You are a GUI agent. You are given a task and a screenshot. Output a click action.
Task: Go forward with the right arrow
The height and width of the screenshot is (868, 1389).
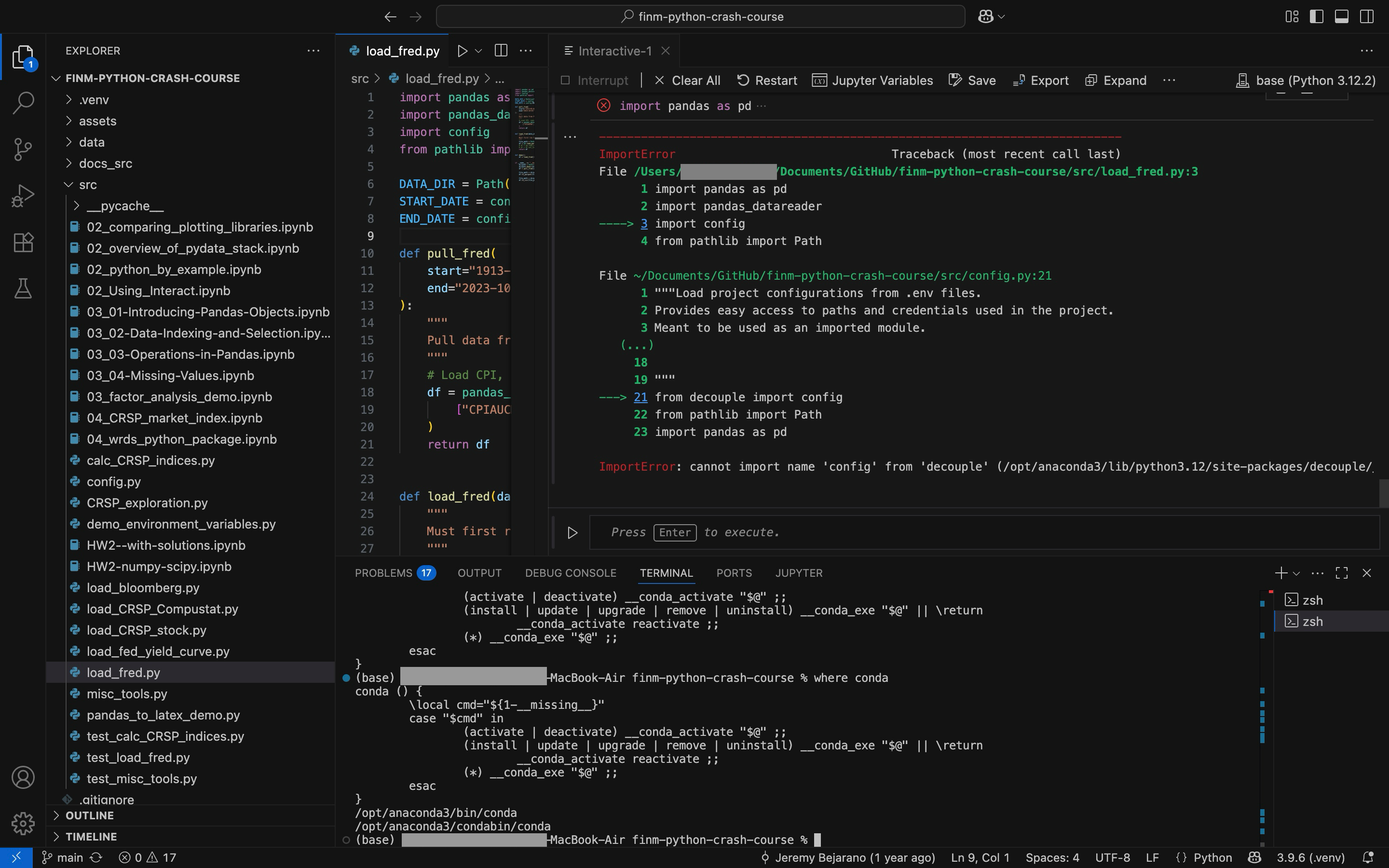[x=416, y=17]
